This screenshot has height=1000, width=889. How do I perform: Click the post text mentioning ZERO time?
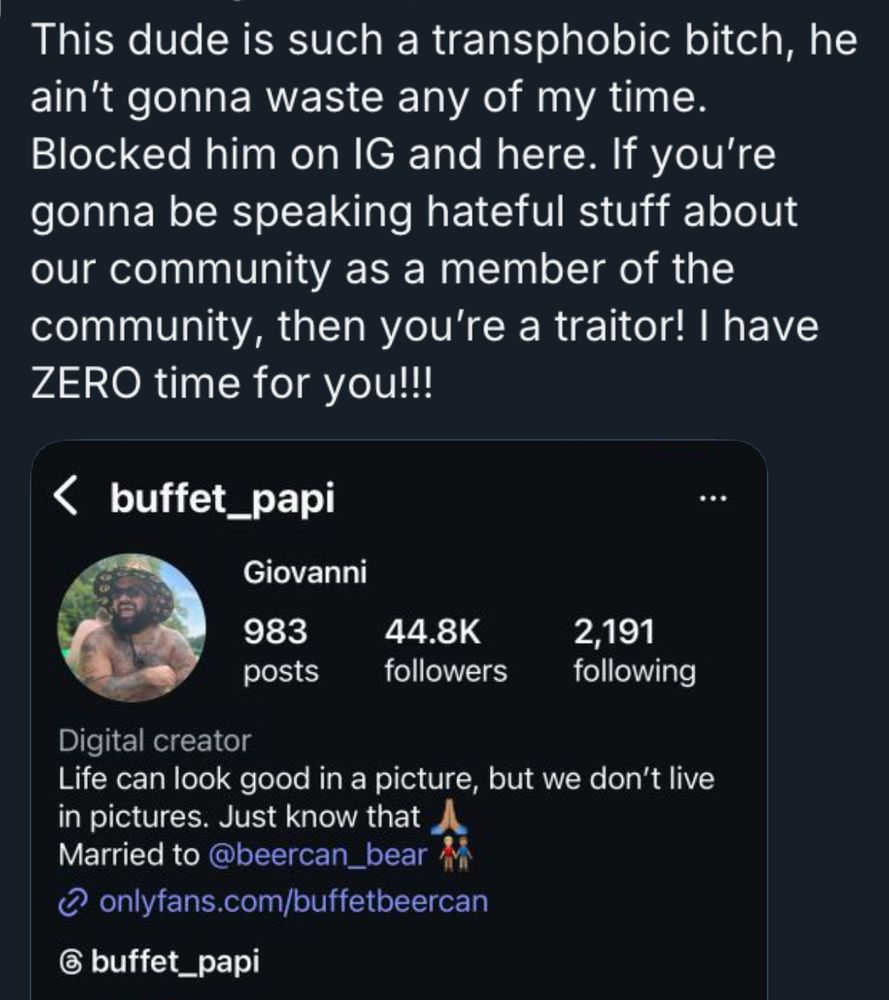click(230, 384)
